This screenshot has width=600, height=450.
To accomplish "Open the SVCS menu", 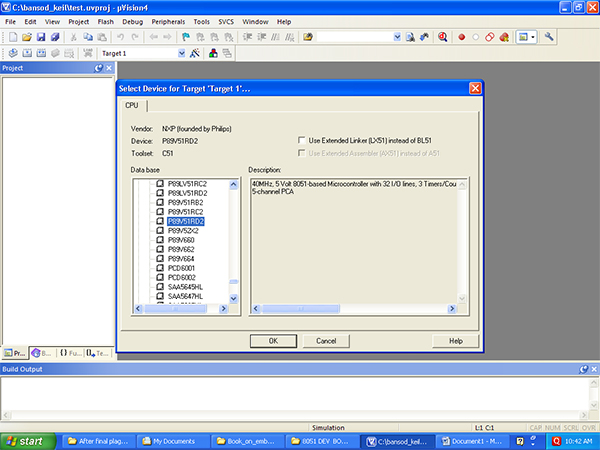I will pyautogui.click(x=226, y=22).
